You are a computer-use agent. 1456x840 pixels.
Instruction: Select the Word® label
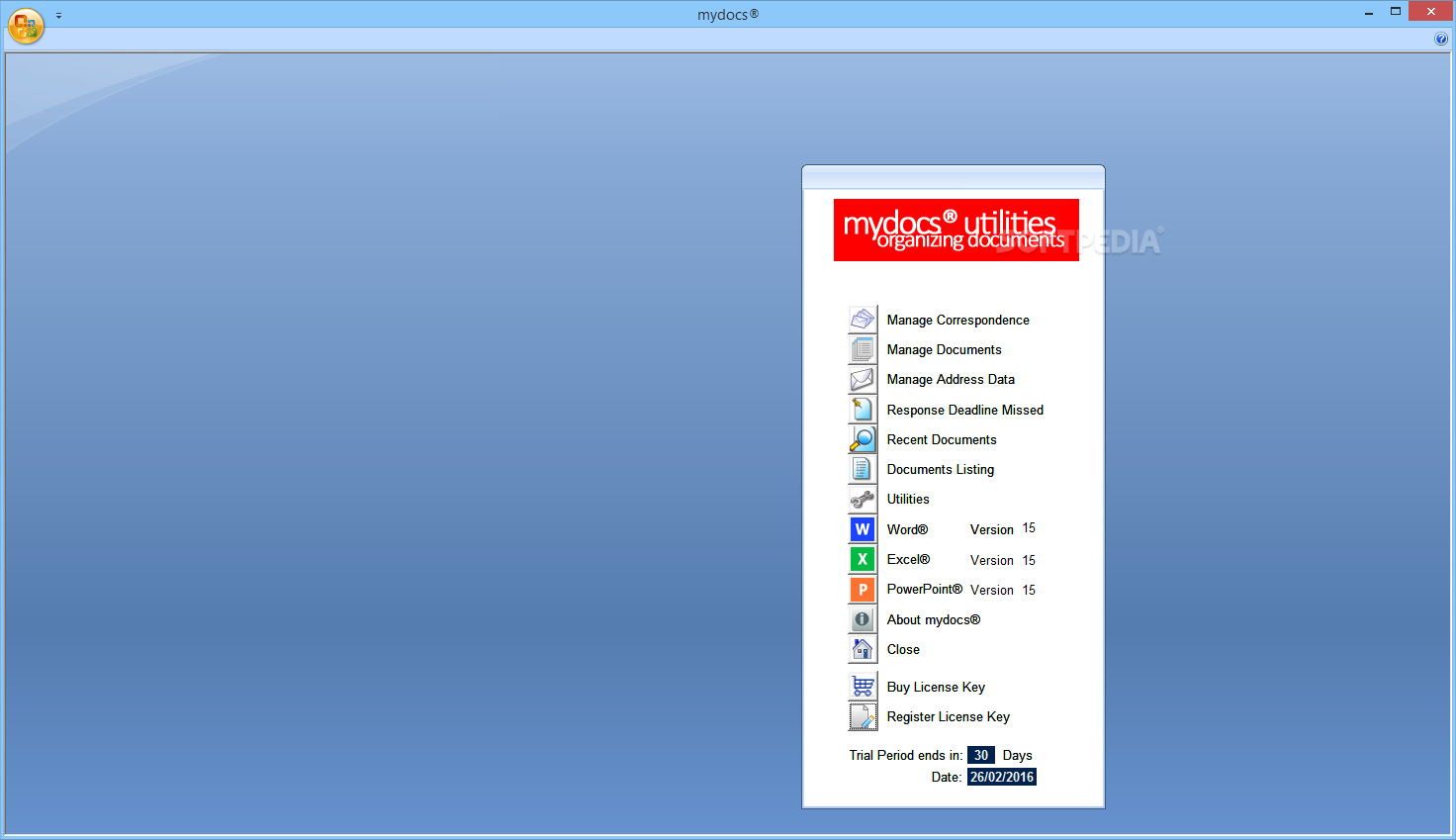tap(907, 529)
